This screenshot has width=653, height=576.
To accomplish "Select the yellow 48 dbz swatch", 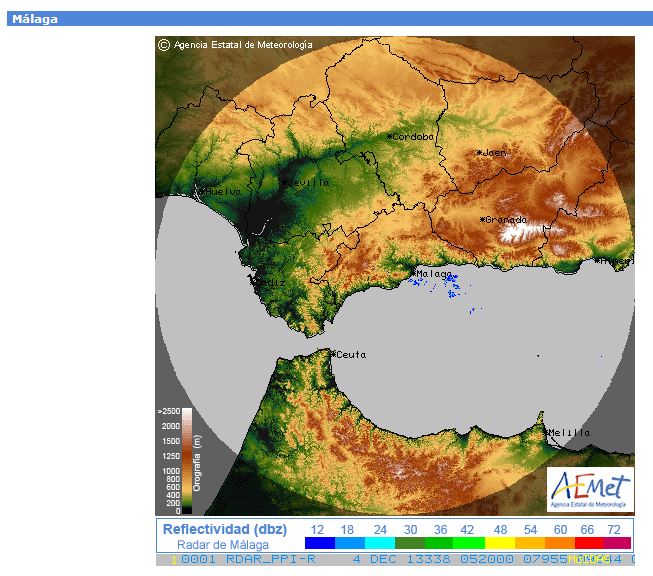I will (499, 543).
